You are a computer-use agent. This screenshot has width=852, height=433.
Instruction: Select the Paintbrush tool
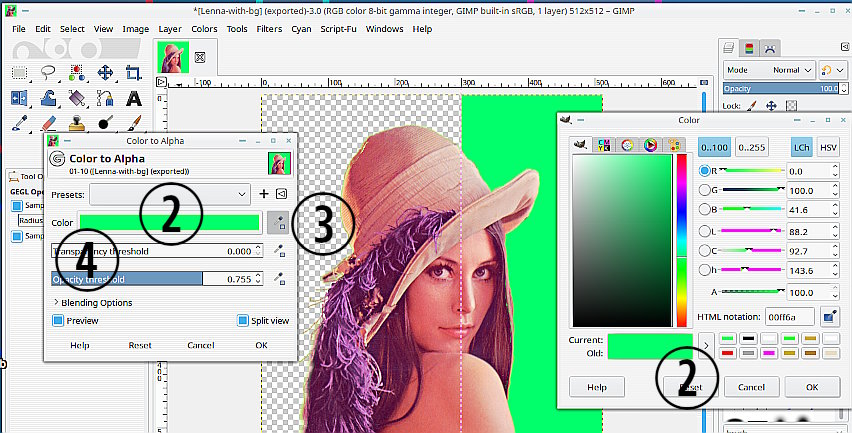pos(134,123)
